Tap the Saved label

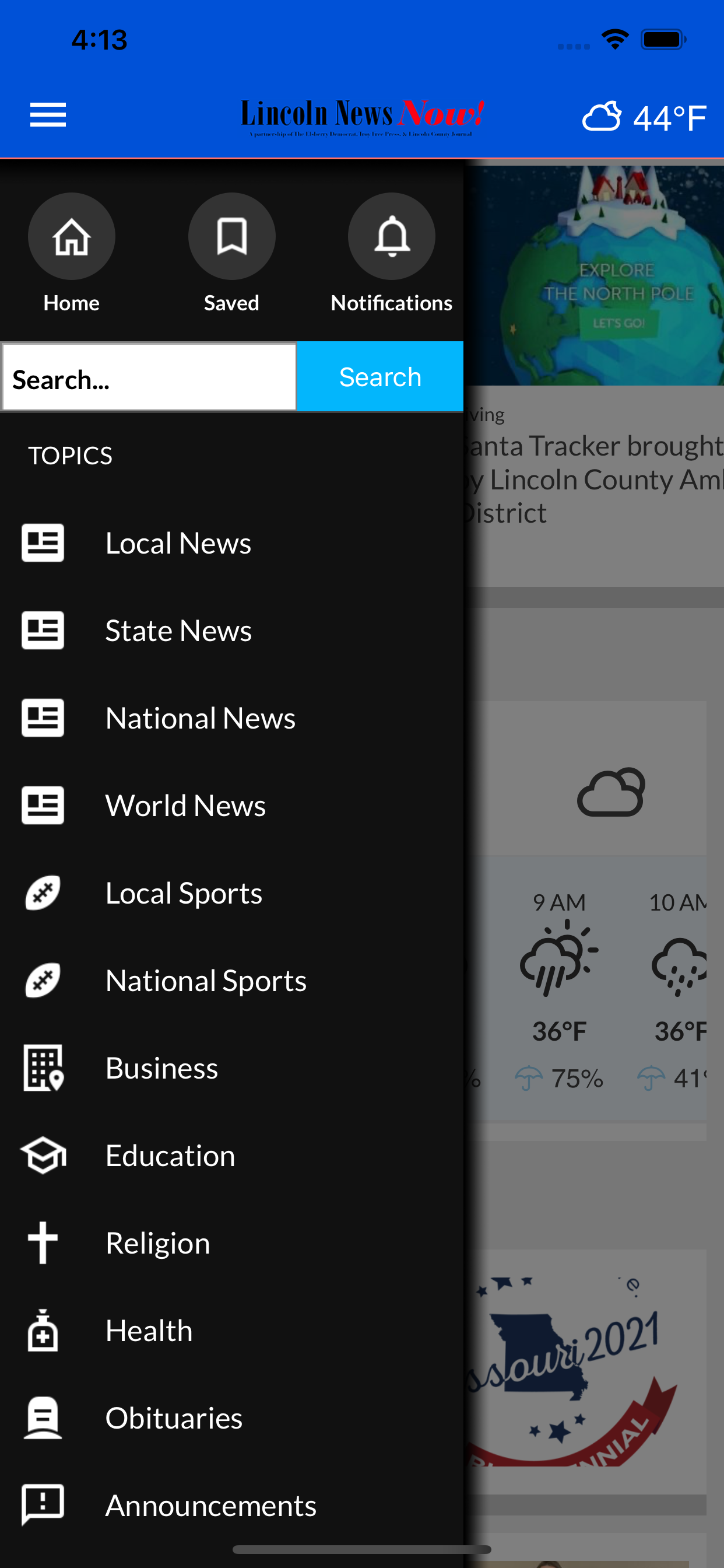[232, 303]
